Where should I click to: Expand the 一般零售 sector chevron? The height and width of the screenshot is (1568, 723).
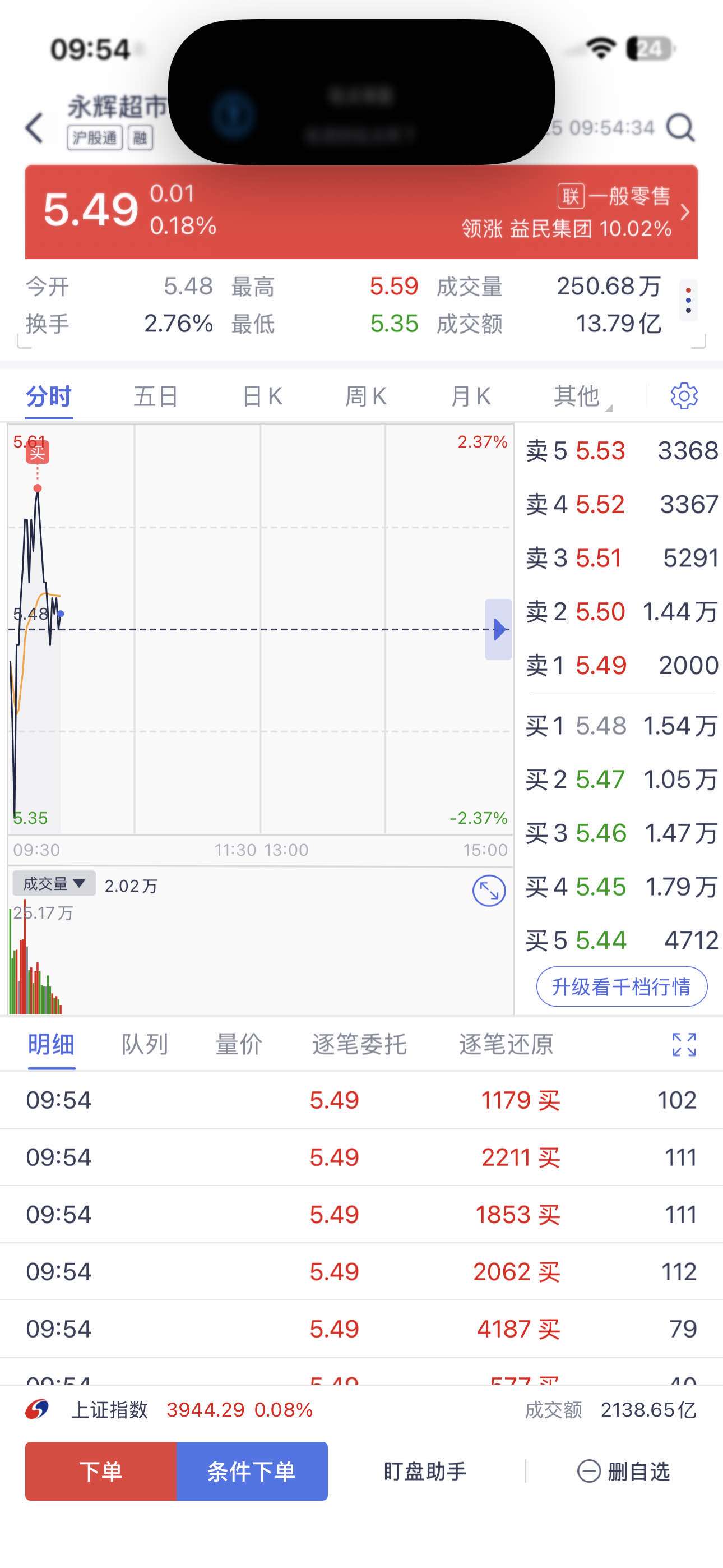click(685, 212)
